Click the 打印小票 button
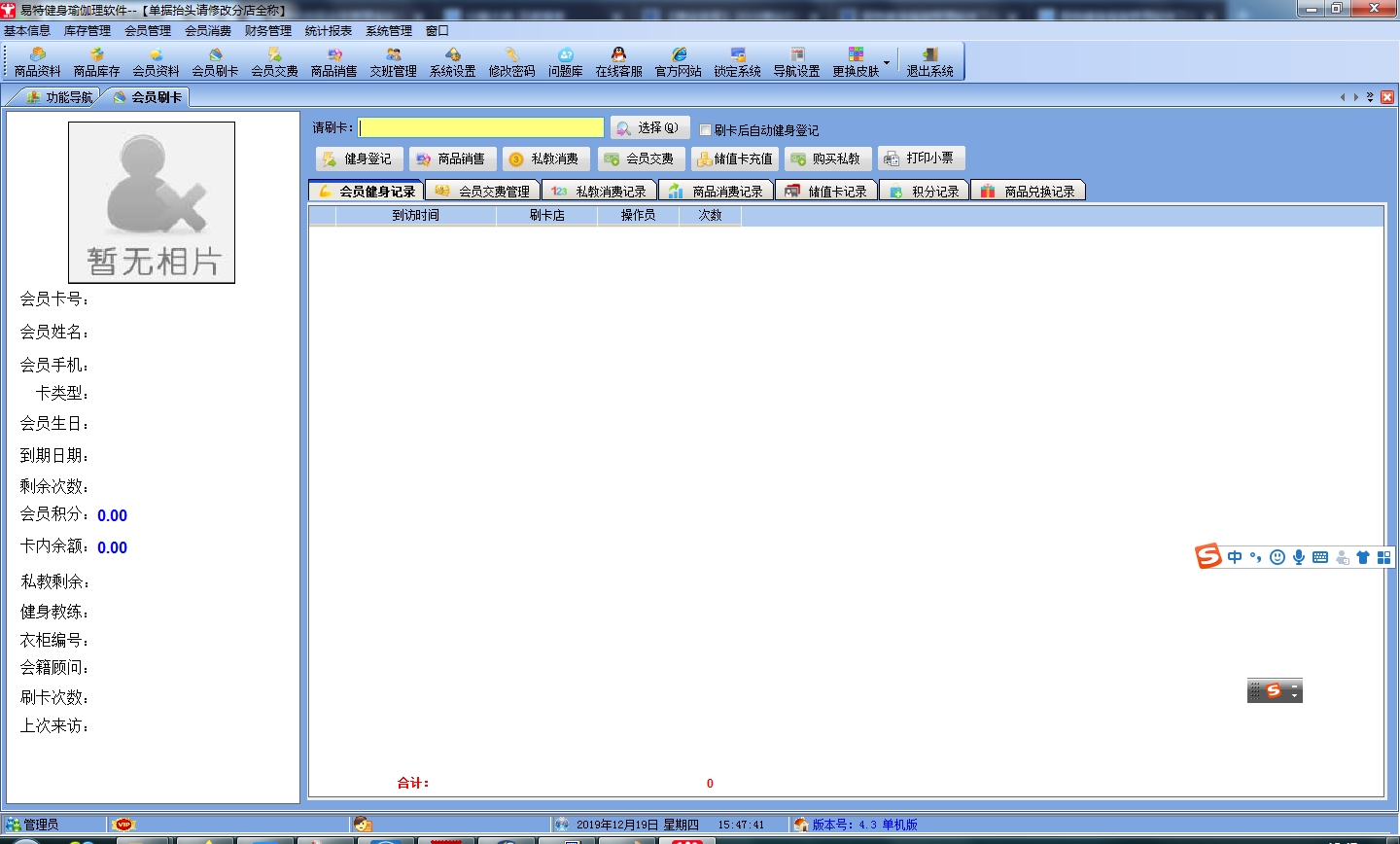This screenshot has height=844, width=1400. click(921, 158)
